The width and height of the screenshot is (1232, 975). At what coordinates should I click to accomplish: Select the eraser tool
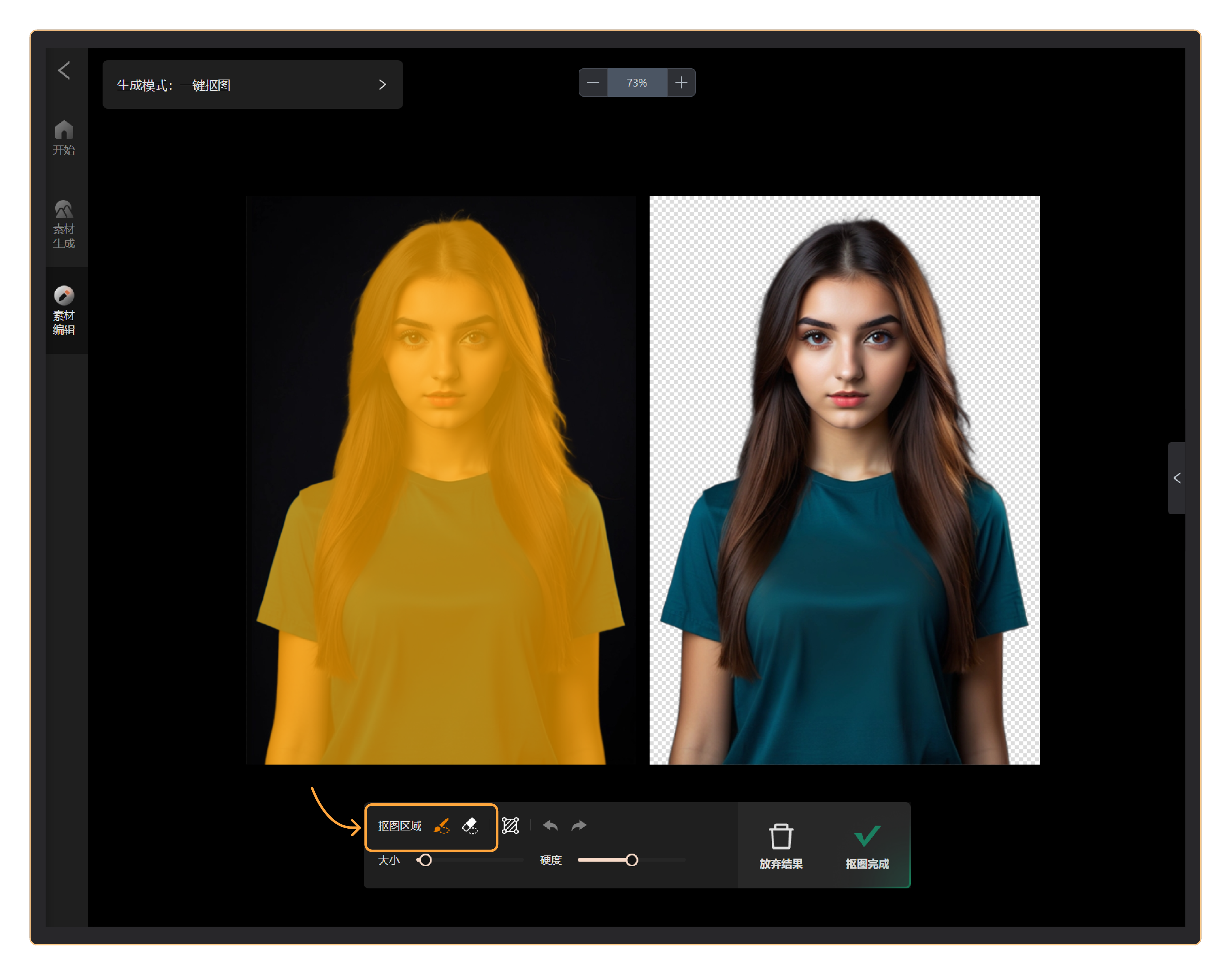(470, 826)
